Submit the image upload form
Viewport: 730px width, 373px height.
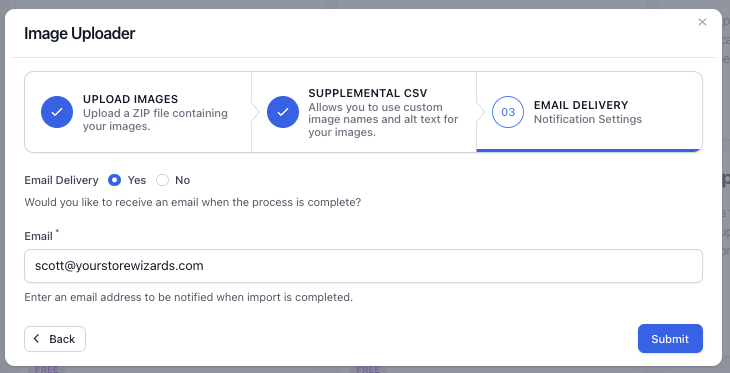[670, 339]
